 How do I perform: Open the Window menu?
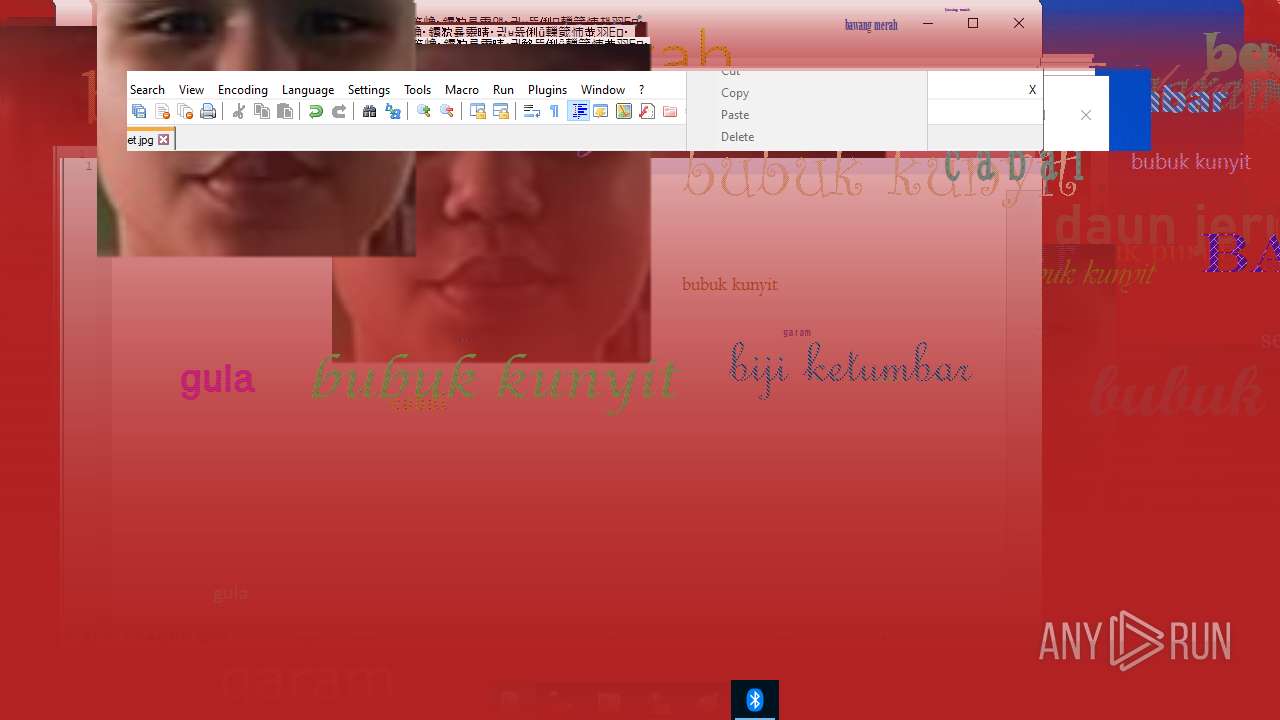click(603, 90)
